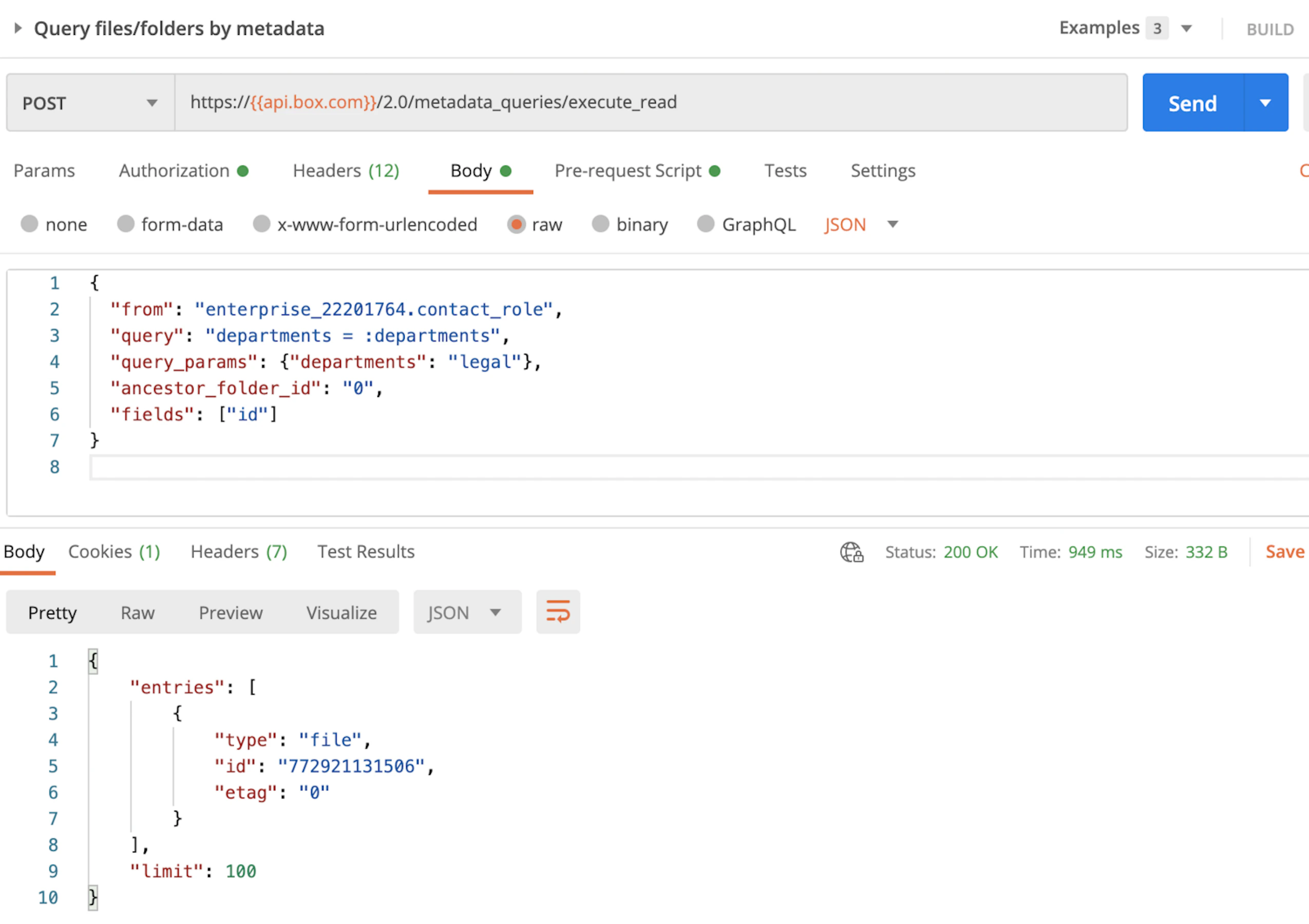Select the binary body radio button
Screen dimensions: 1309x924
tap(600, 224)
